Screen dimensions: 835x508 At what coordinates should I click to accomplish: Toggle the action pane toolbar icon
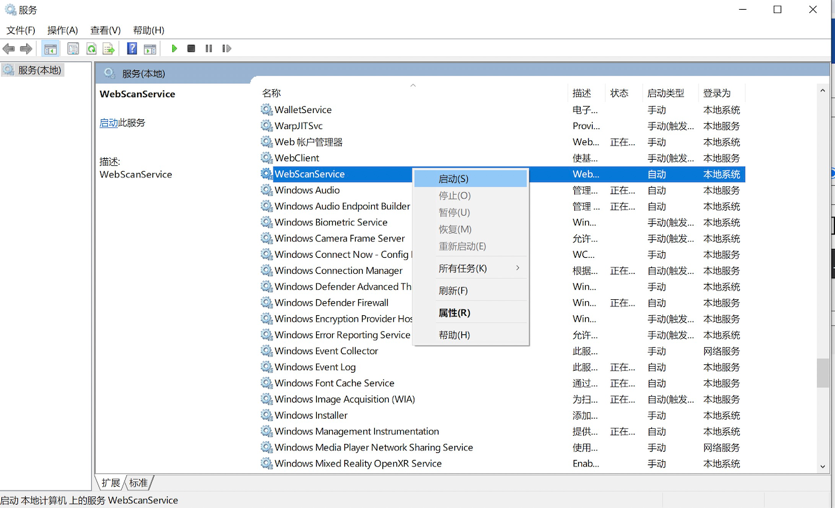pyautogui.click(x=150, y=49)
